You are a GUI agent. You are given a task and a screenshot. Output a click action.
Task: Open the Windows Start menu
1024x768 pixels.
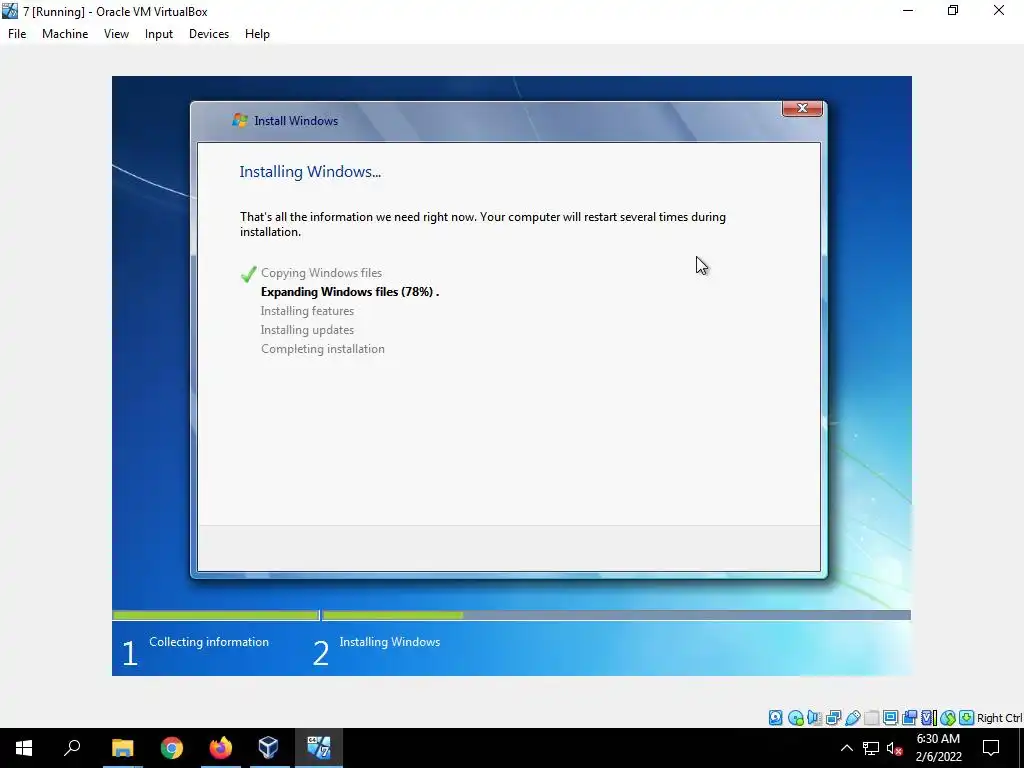click(x=24, y=748)
